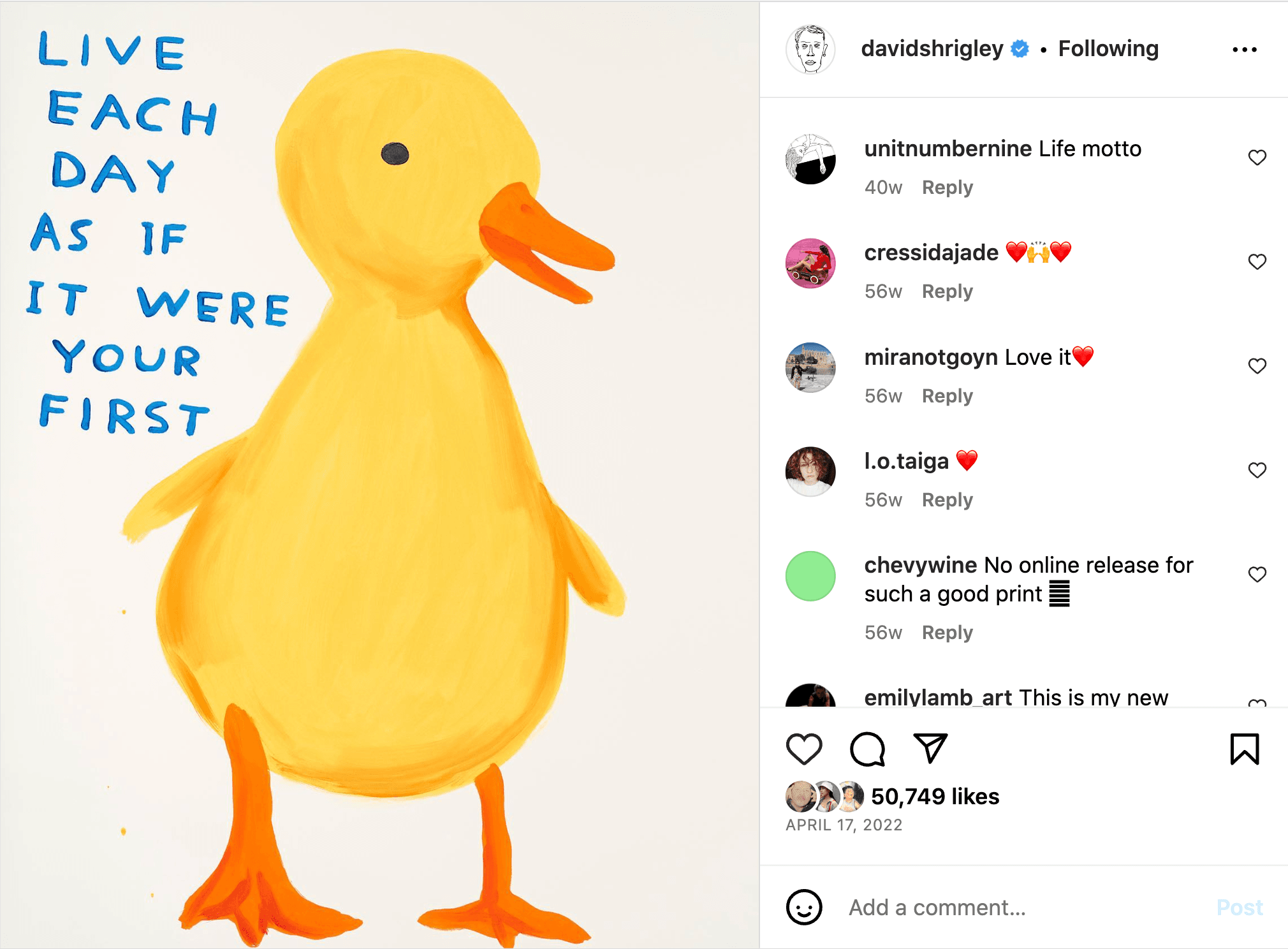Screen dimensions: 1288x949
Task: Like cressidajade's comment
Action: tap(1257, 261)
